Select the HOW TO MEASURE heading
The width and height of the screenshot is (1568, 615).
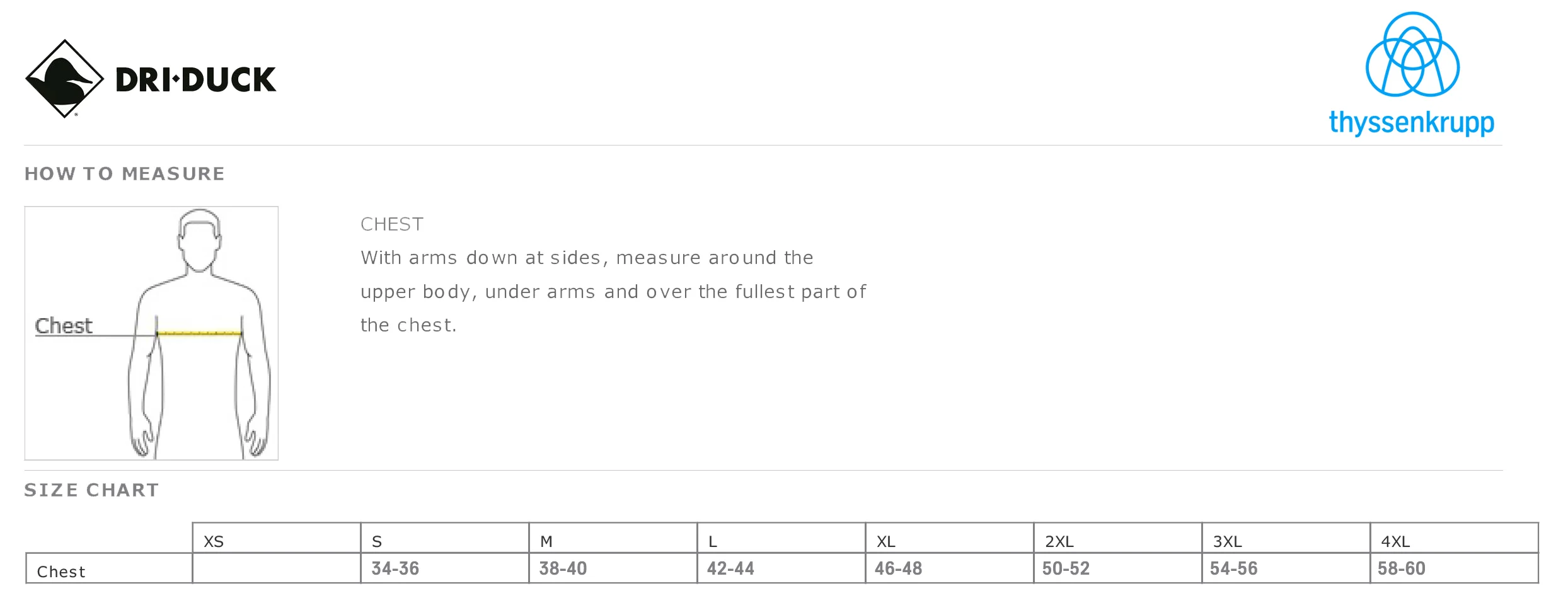click(125, 174)
